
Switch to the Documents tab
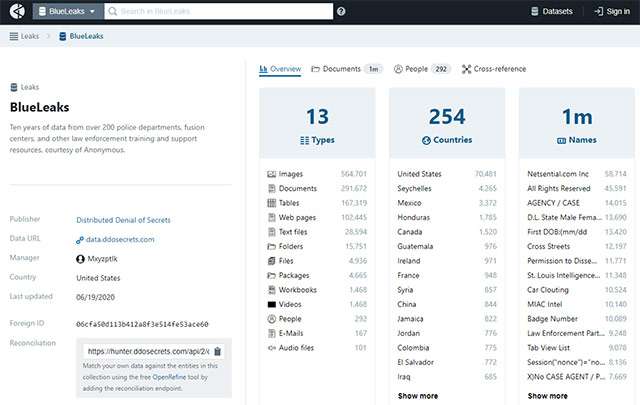[347, 69]
